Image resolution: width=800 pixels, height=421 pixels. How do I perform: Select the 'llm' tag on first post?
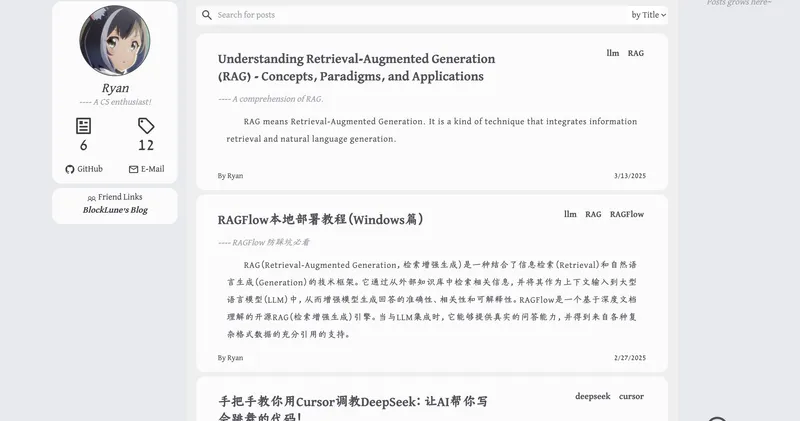pos(613,53)
